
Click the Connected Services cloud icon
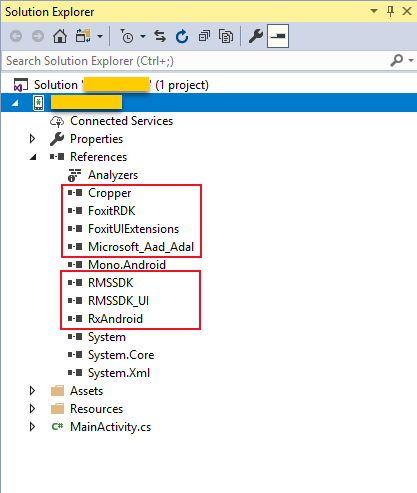[57, 121]
